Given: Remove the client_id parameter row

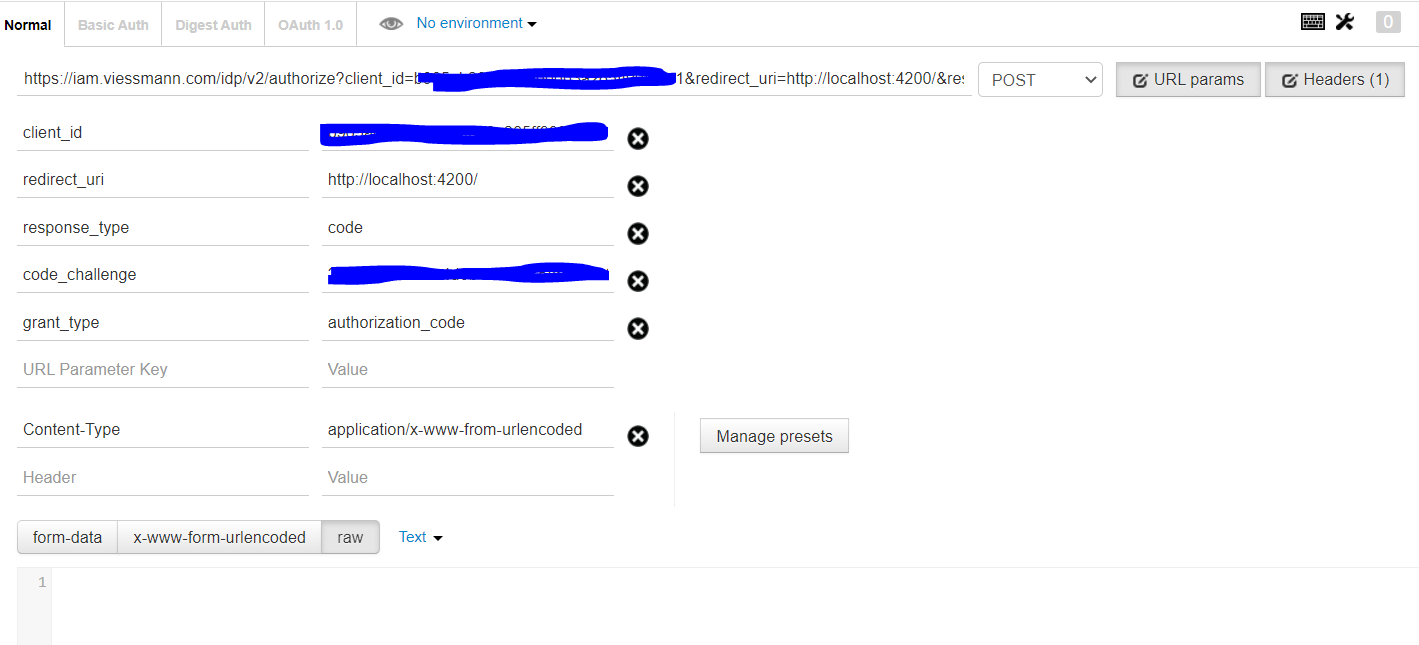Looking at the screenshot, I should [x=638, y=139].
